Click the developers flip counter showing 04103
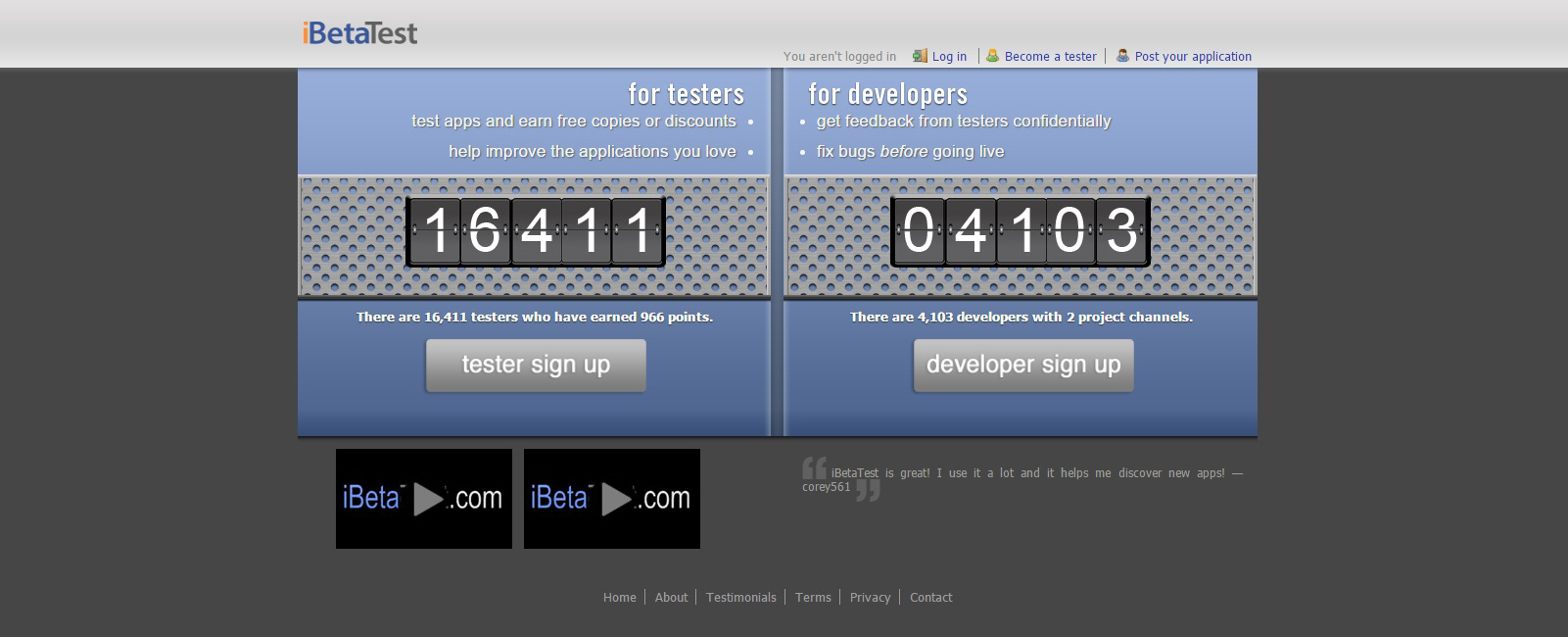This screenshot has width=1568, height=637. tap(1020, 232)
